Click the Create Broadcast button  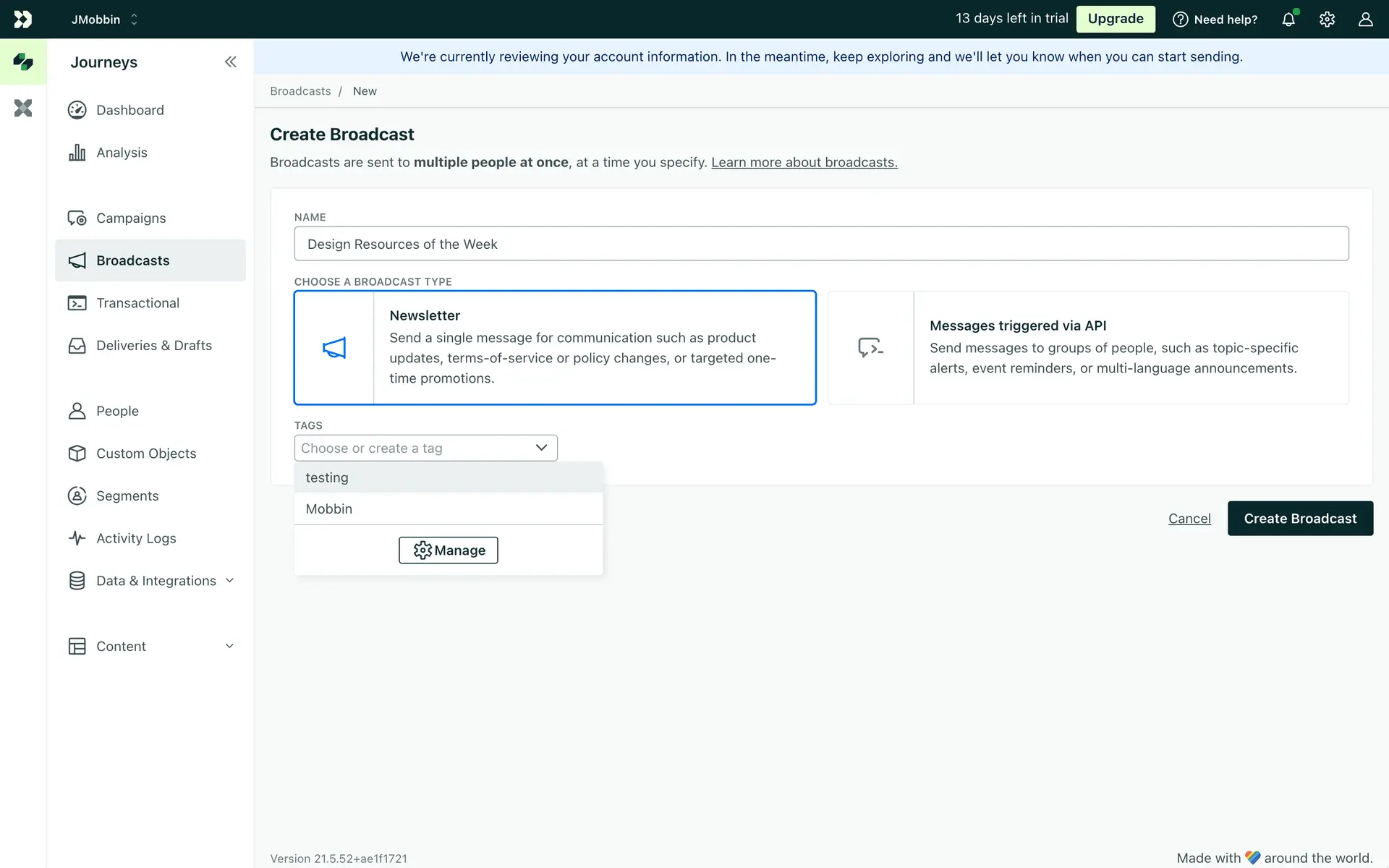(1300, 519)
